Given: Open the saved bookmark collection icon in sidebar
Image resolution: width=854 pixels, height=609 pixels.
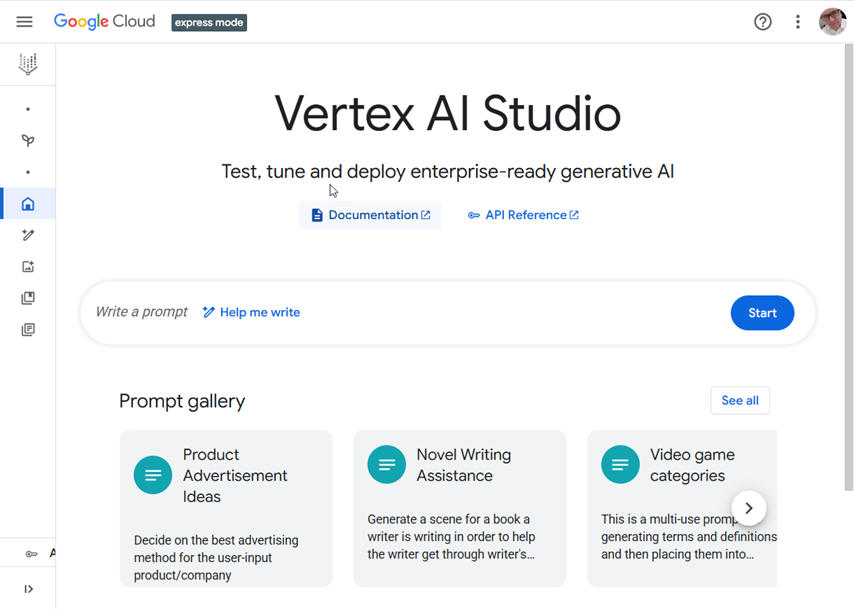Looking at the screenshot, I should pos(28,298).
